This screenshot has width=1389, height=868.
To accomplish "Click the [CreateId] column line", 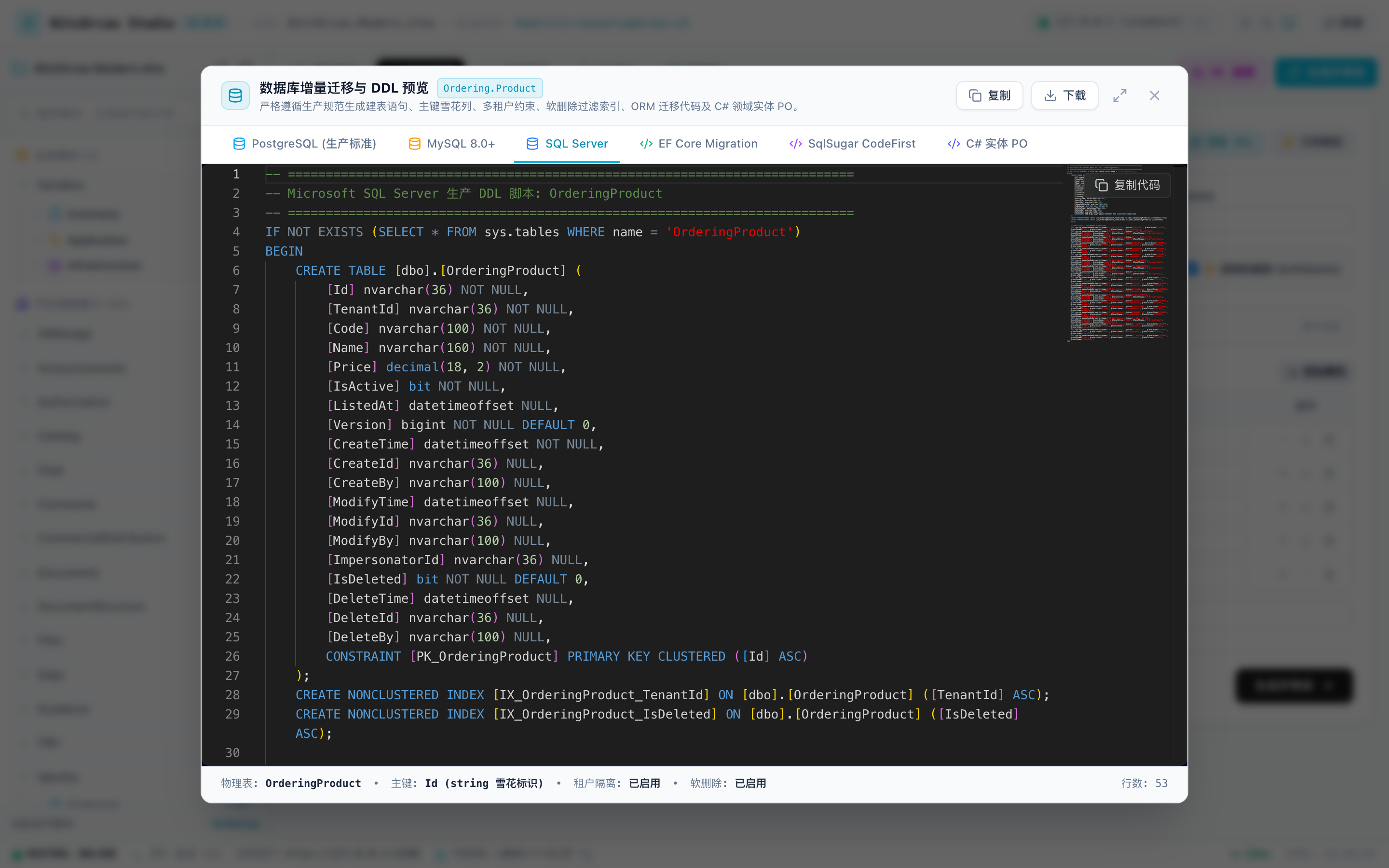I will [435, 463].
